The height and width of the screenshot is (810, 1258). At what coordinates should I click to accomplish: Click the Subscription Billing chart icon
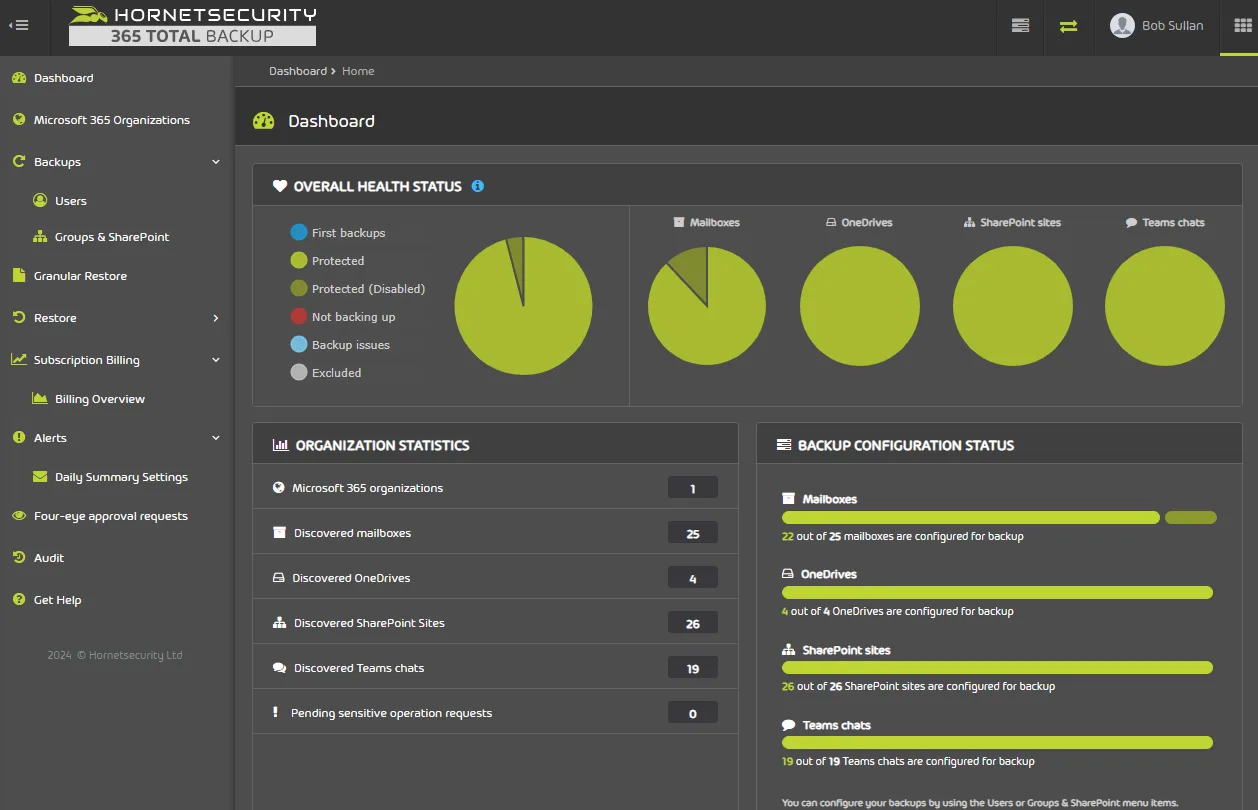[x=18, y=360]
